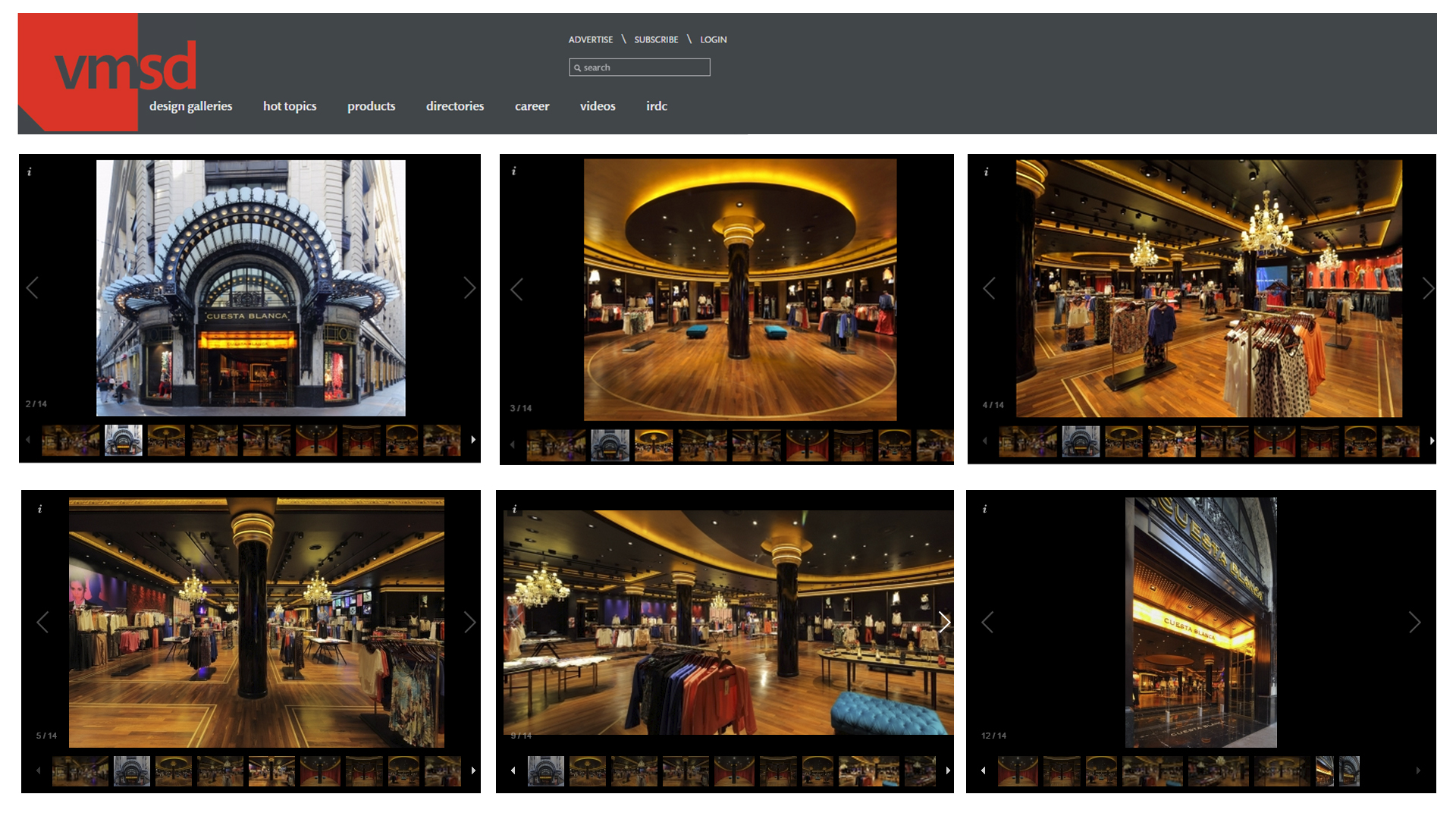This screenshot has height=819, width=1456.
Task: Go to next image in 12/14 gallery
Action: pyautogui.click(x=1414, y=623)
